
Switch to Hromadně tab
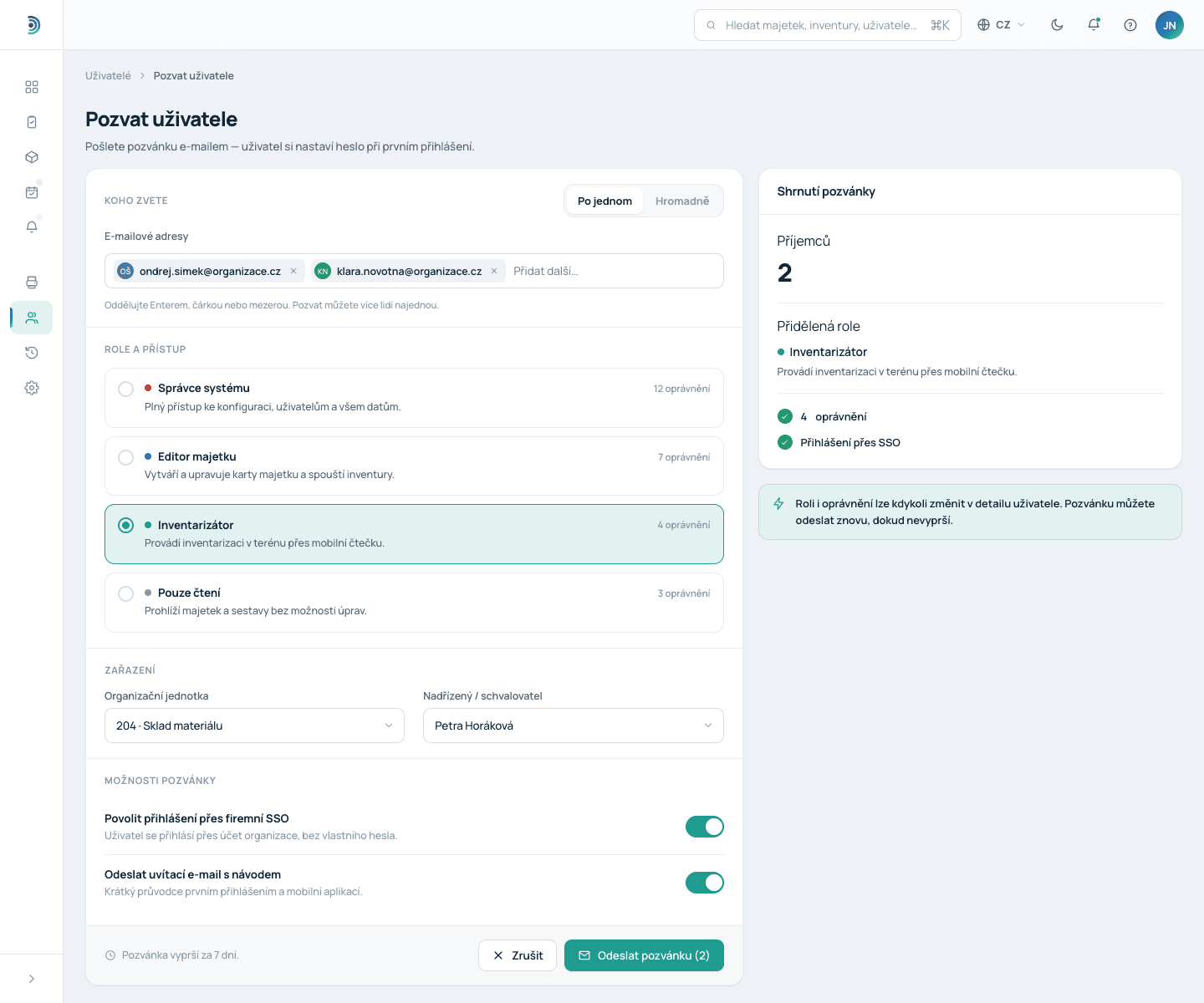point(682,201)
